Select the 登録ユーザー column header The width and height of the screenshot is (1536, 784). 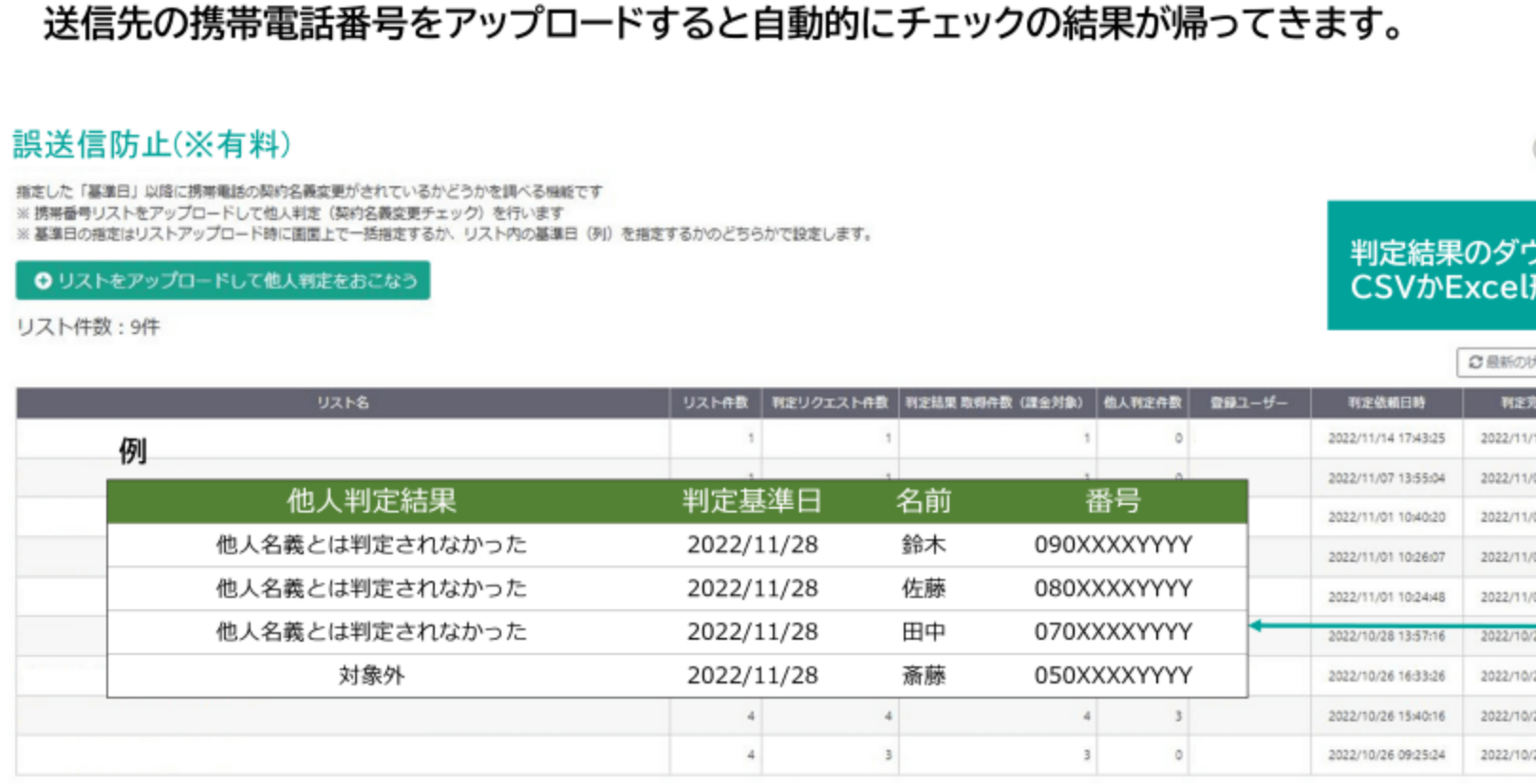(x=1249, y=402)
